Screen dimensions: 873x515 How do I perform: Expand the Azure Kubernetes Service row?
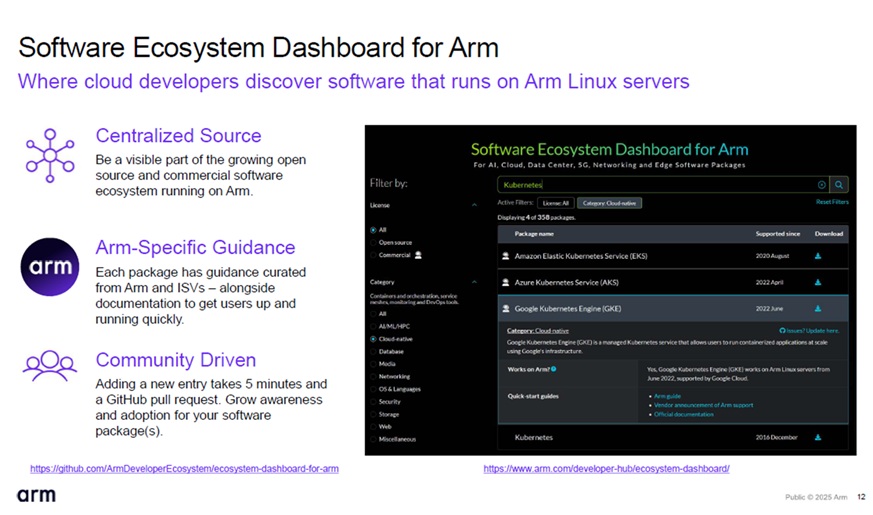click(x=673, y=282)
